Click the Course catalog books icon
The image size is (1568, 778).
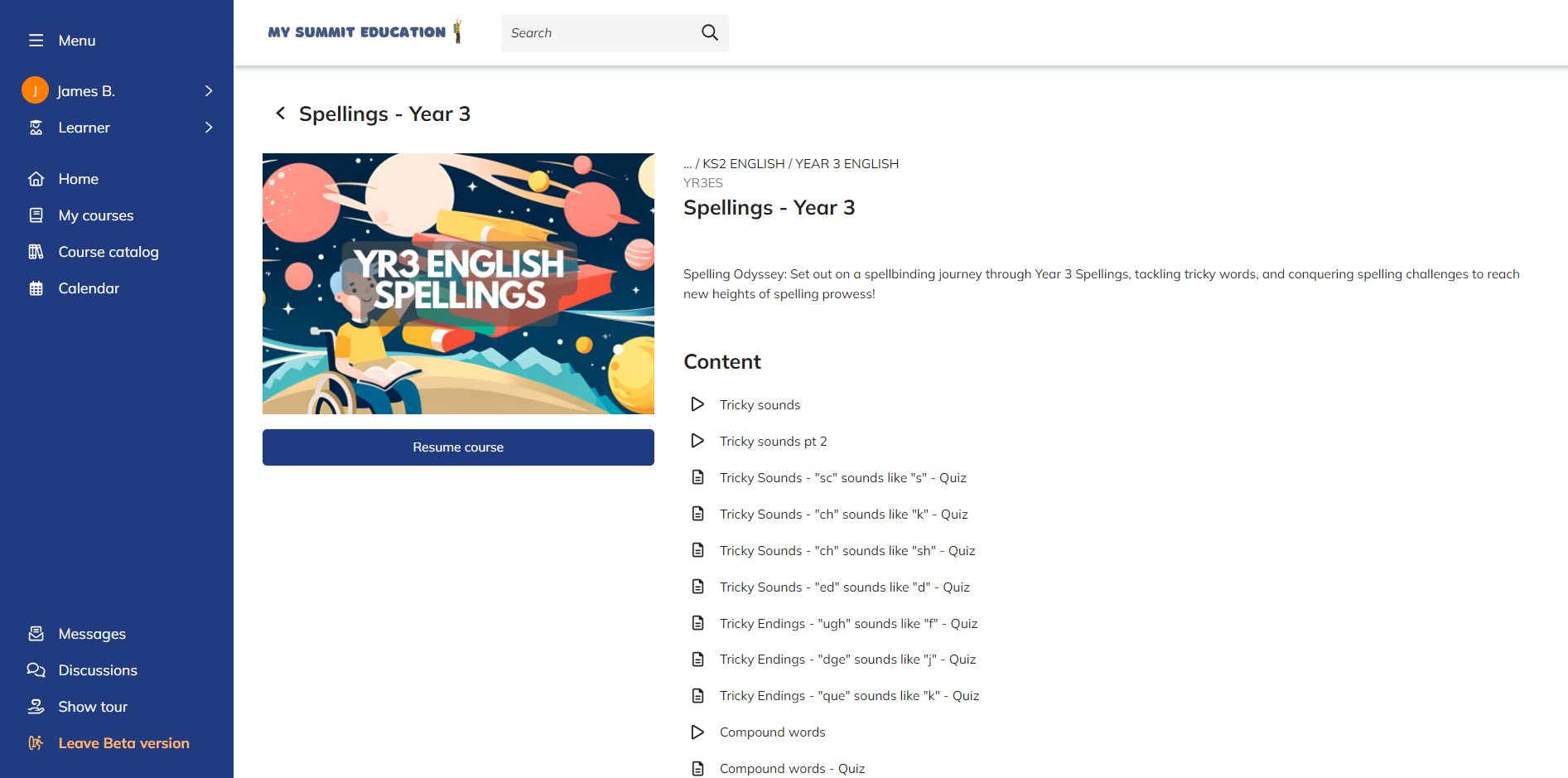[36, 252]
